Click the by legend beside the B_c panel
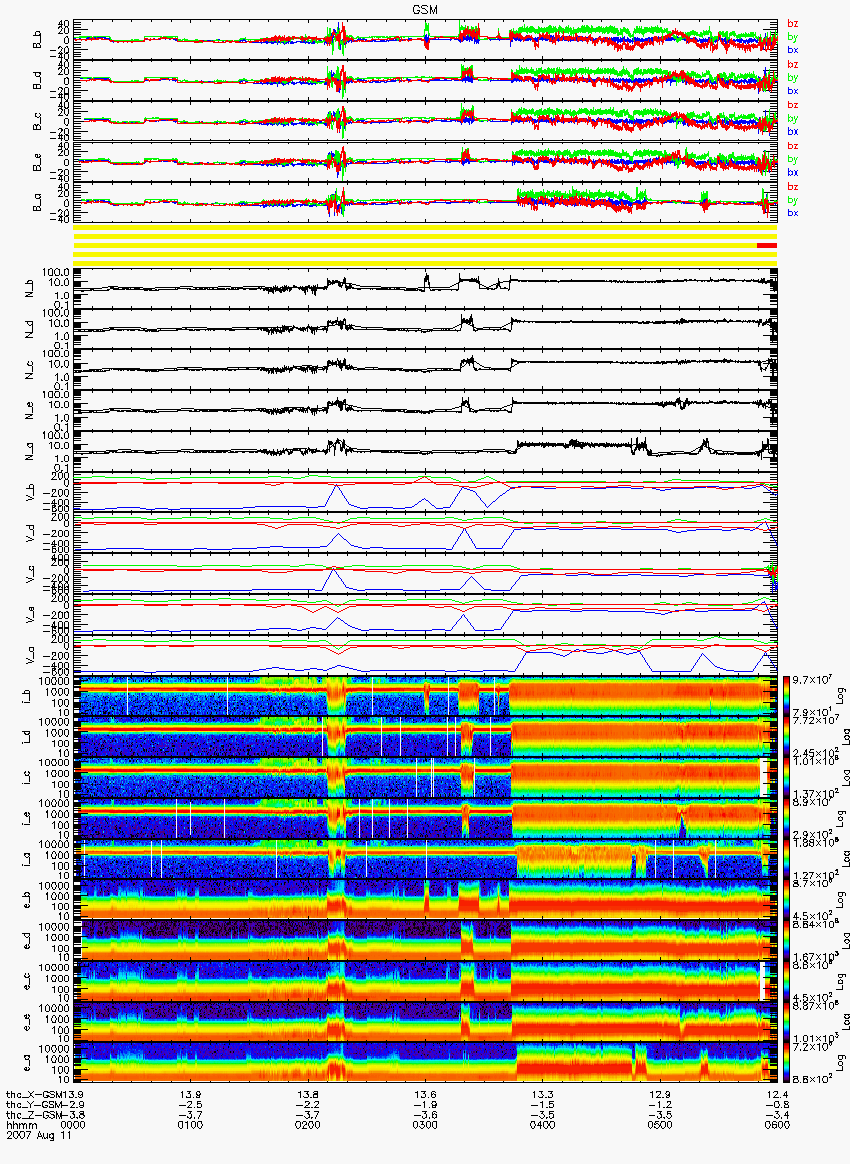This screenshot has width=850, height=1164. click(793, 118)
